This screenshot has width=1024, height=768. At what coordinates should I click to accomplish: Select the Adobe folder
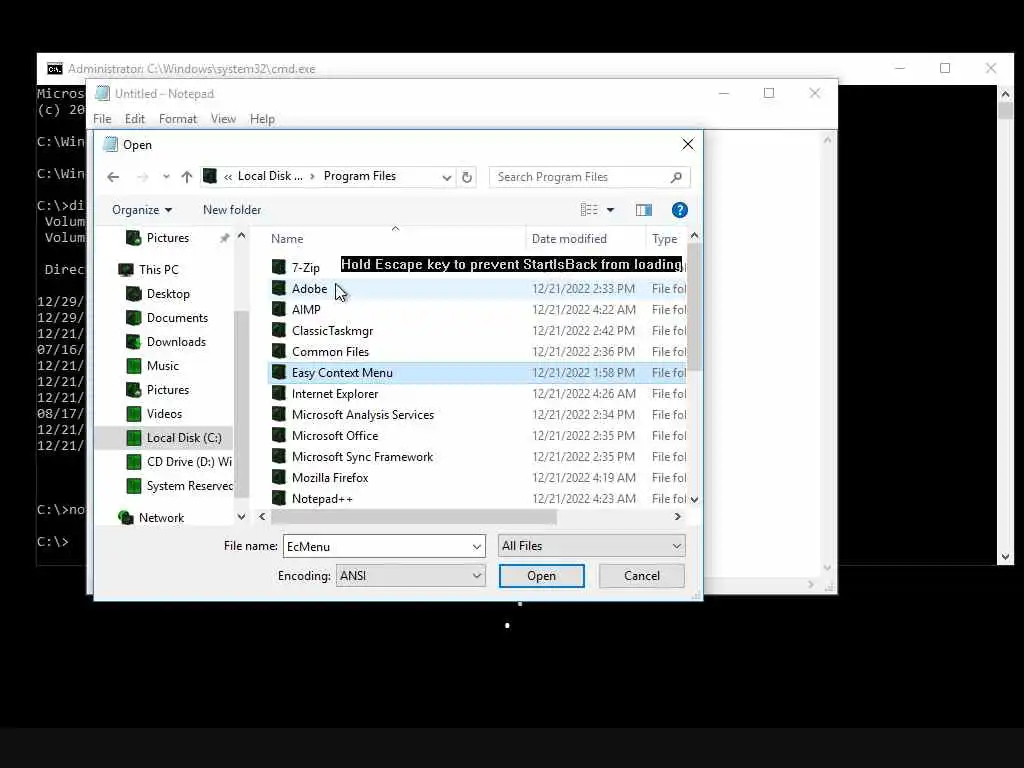tap(310, 289)
